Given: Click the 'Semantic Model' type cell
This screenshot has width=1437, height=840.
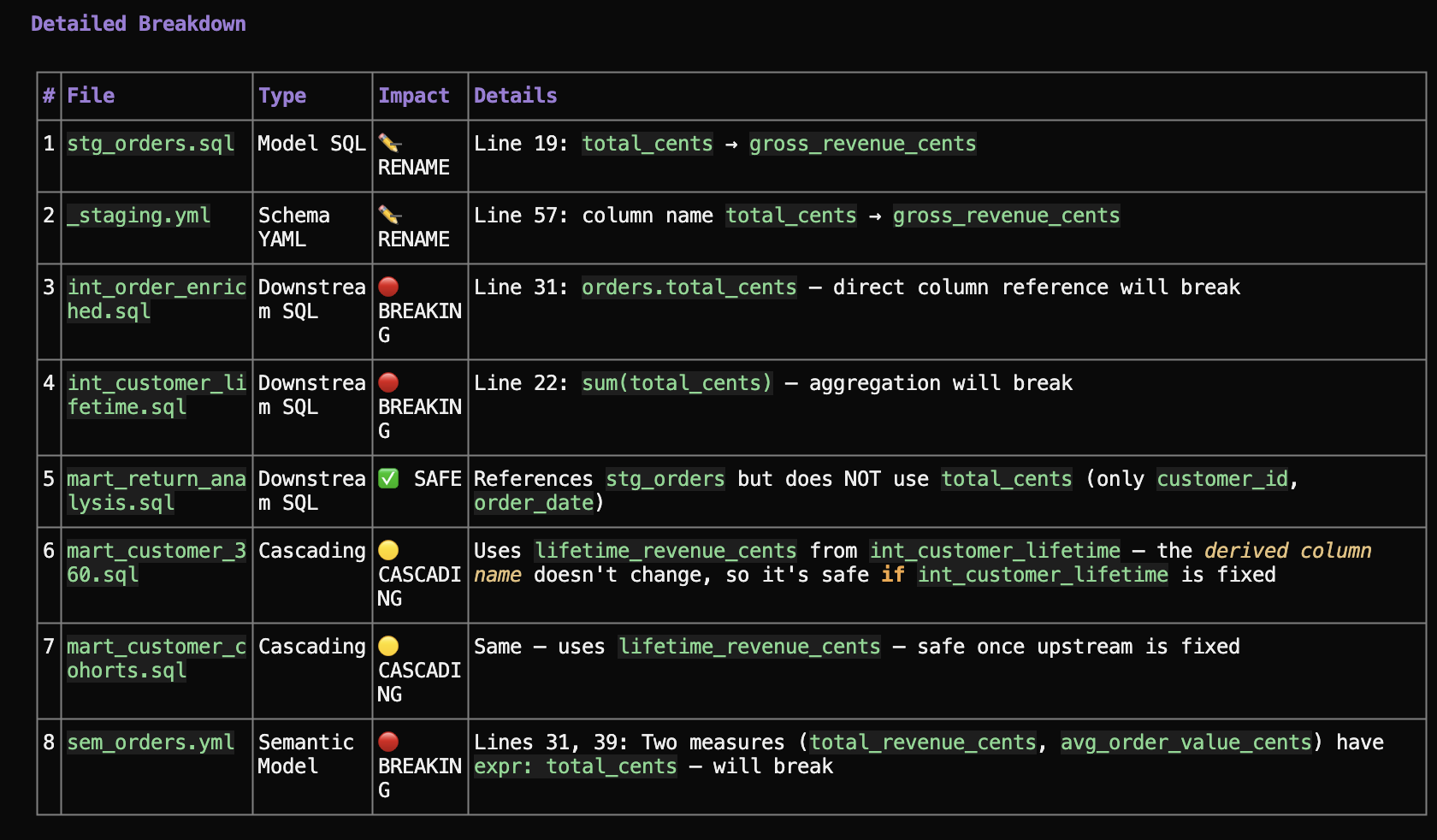Looking at the screenshot, I should pos(306,754).
